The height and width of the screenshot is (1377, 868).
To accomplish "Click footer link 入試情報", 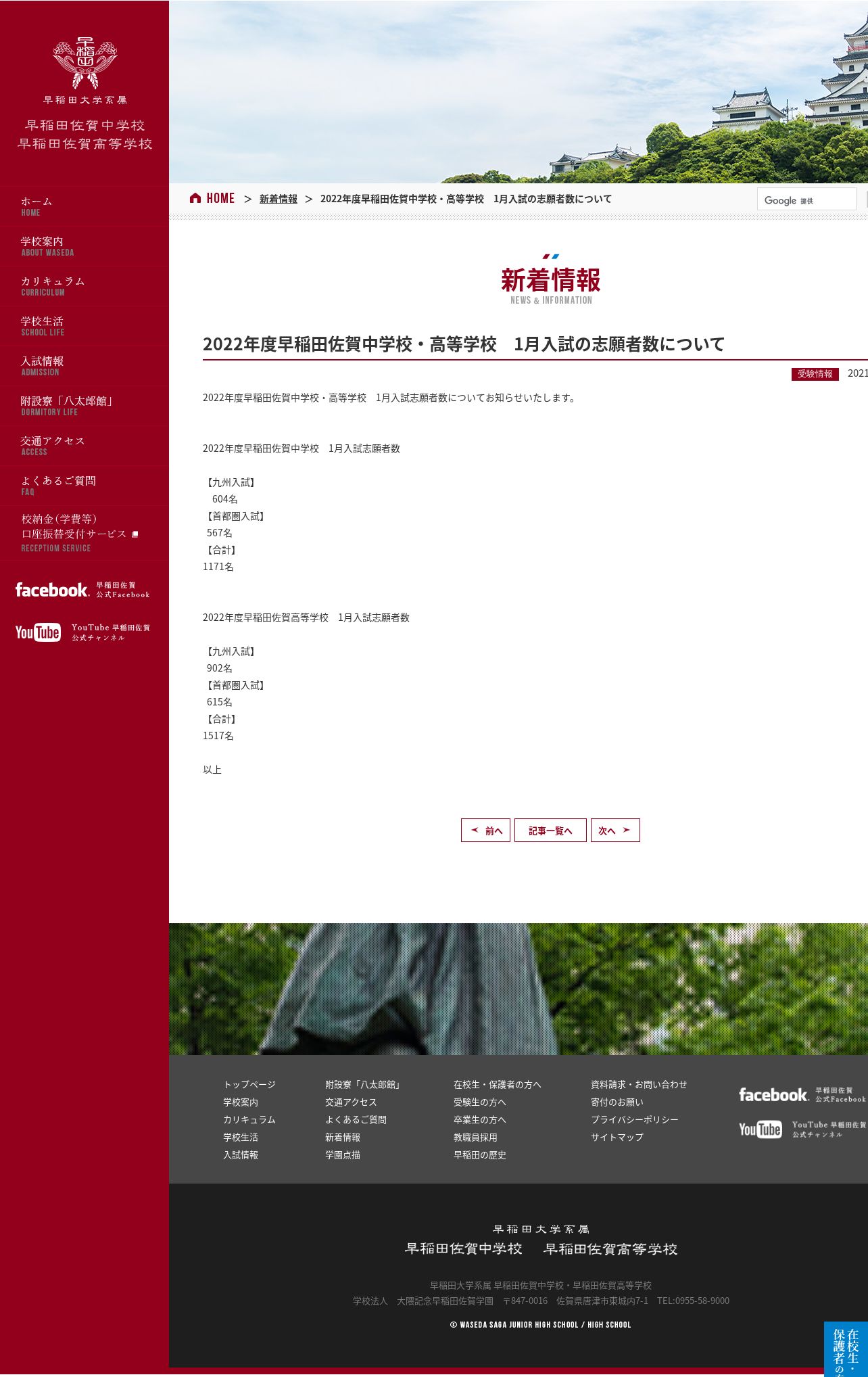I will point(241,1154).
